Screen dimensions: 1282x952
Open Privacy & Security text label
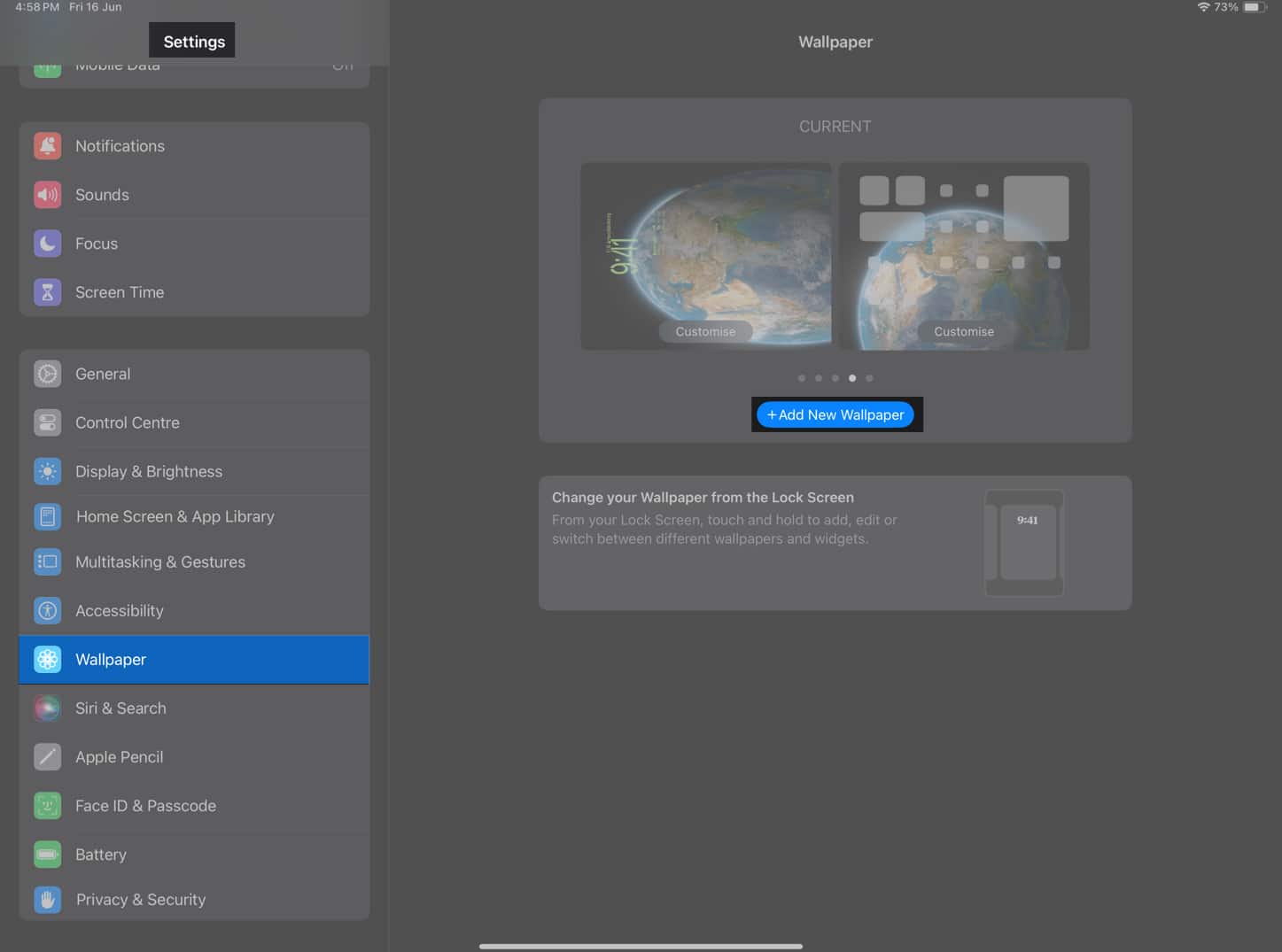(x=141, y=900)
